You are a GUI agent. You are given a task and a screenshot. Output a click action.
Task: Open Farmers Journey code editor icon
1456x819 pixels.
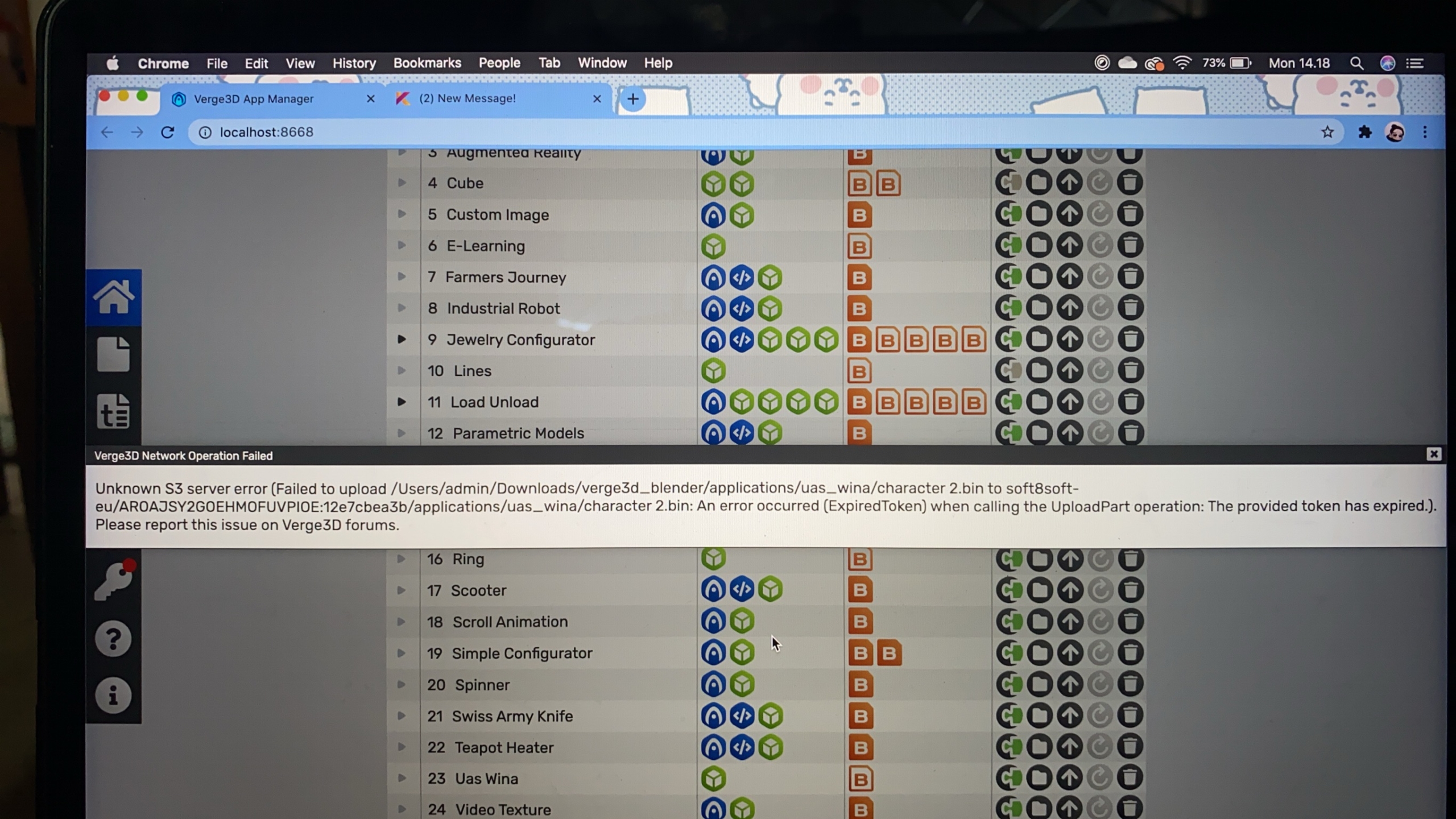tap(742, 278)
